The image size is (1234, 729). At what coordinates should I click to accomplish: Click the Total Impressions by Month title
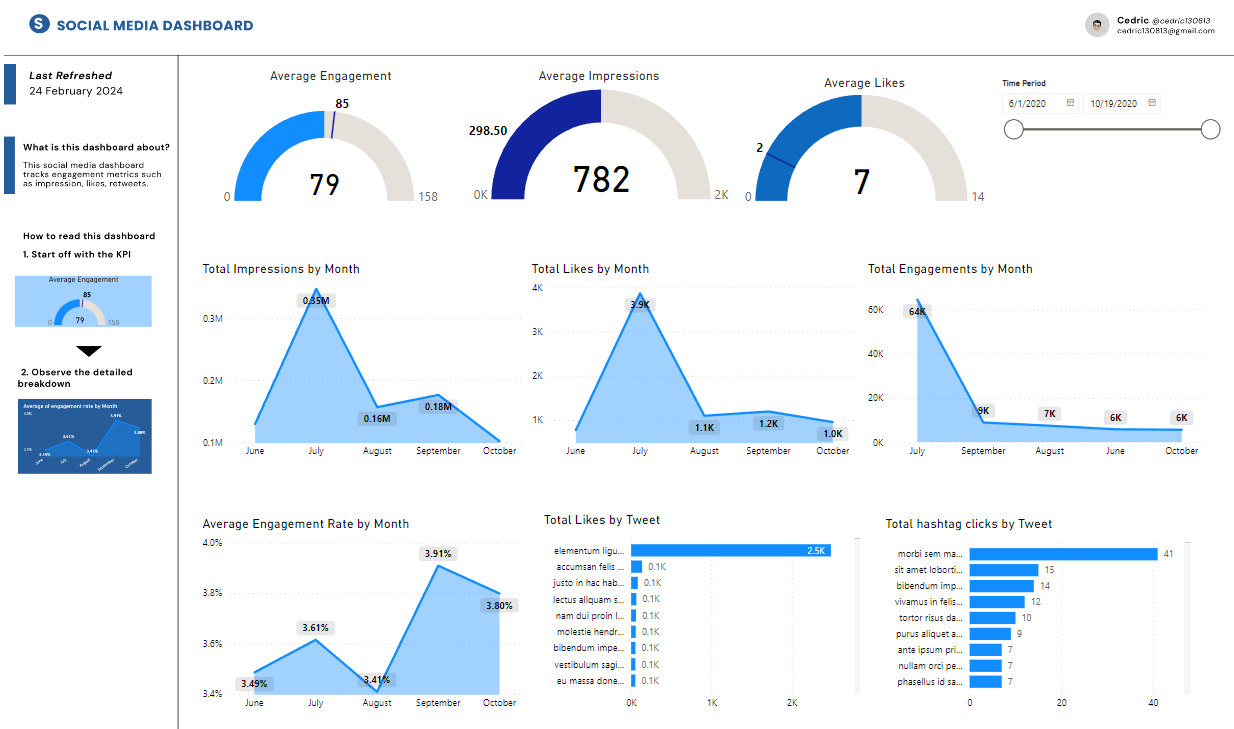point(281,269)
